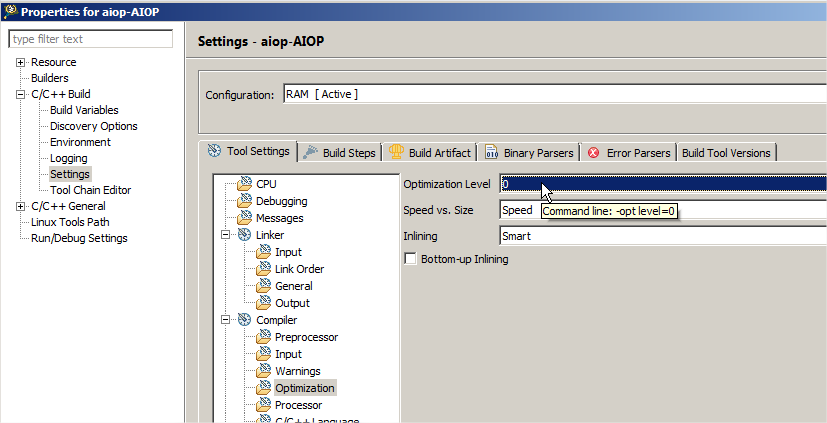
Task: Switch to the Build Tool Versions tab
Action: coord(726,153)
